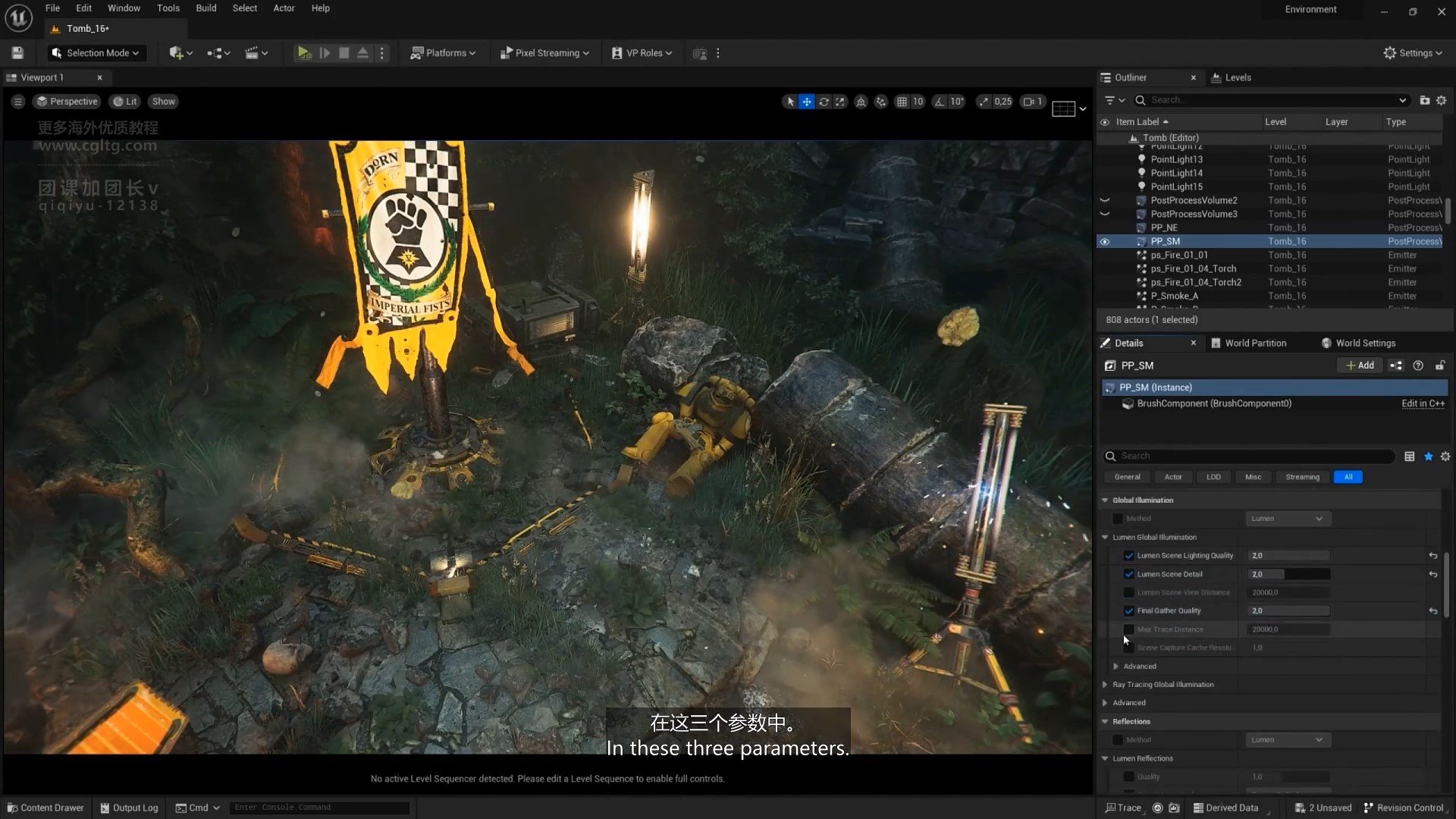Image resolution: width=1456 pixels, height=819 pixels.
Task: Enable the Max Trace Distance checkbox
Action: (1129, 629)
